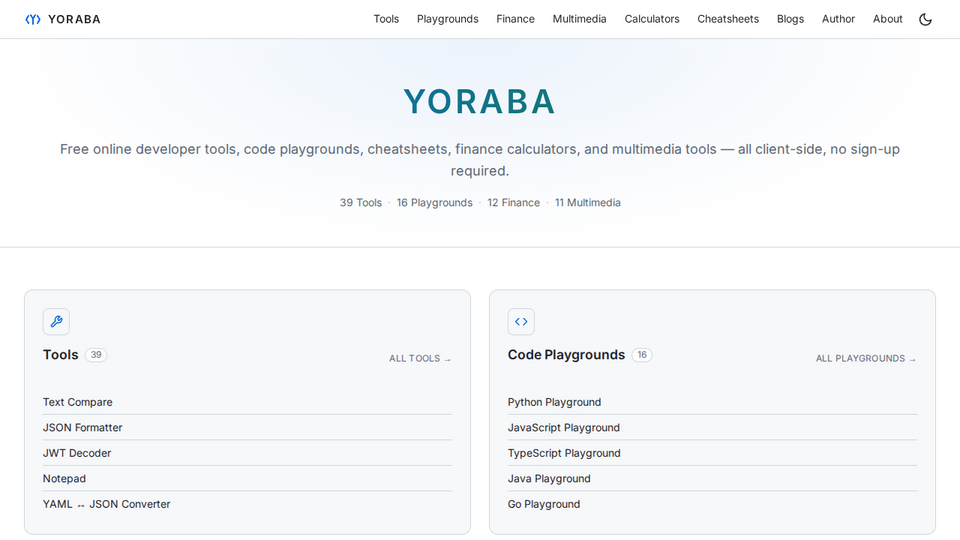Image resolution: width=960 pixels, height=540 pixels.
Task: Click the 39 count badge beside Tools
Action: pos(96,355)
